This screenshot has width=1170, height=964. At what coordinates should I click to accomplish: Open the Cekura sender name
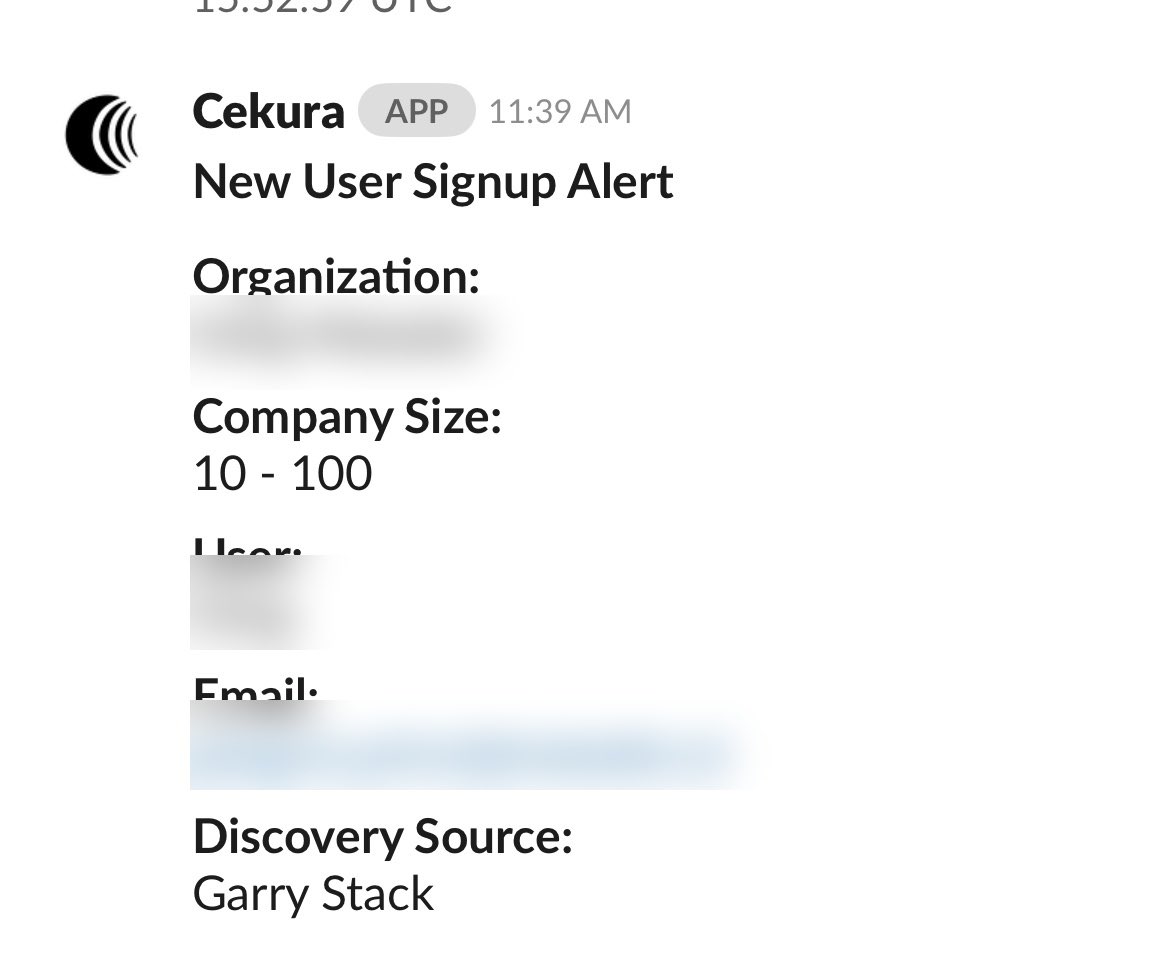[x=269, y=112]
